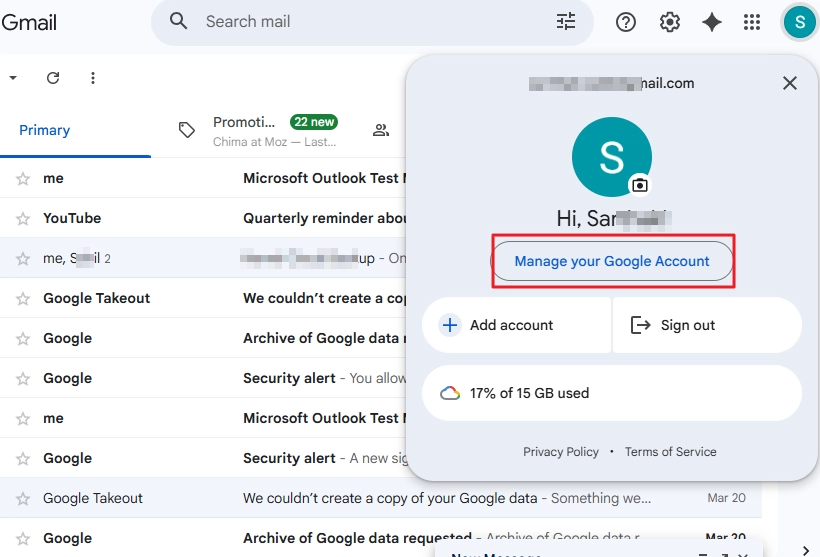Click the Add account button
Viewport: 820px width, 557px height.
pos(516,325)
